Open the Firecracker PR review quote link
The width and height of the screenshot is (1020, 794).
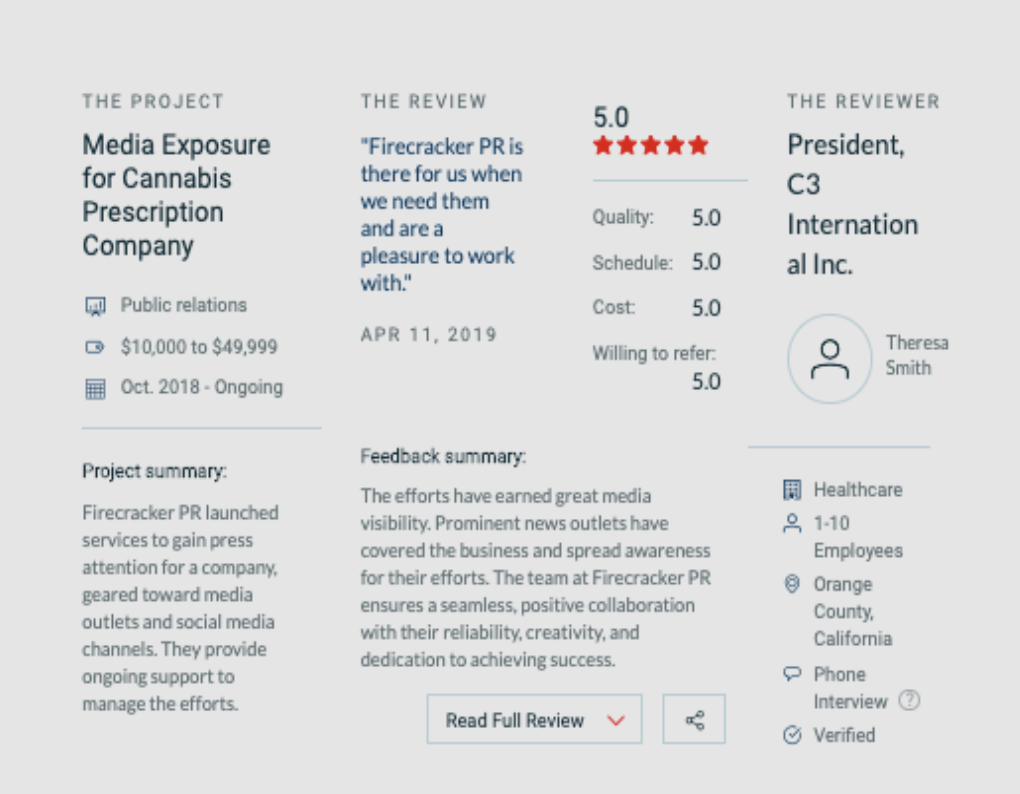(441, 215)
